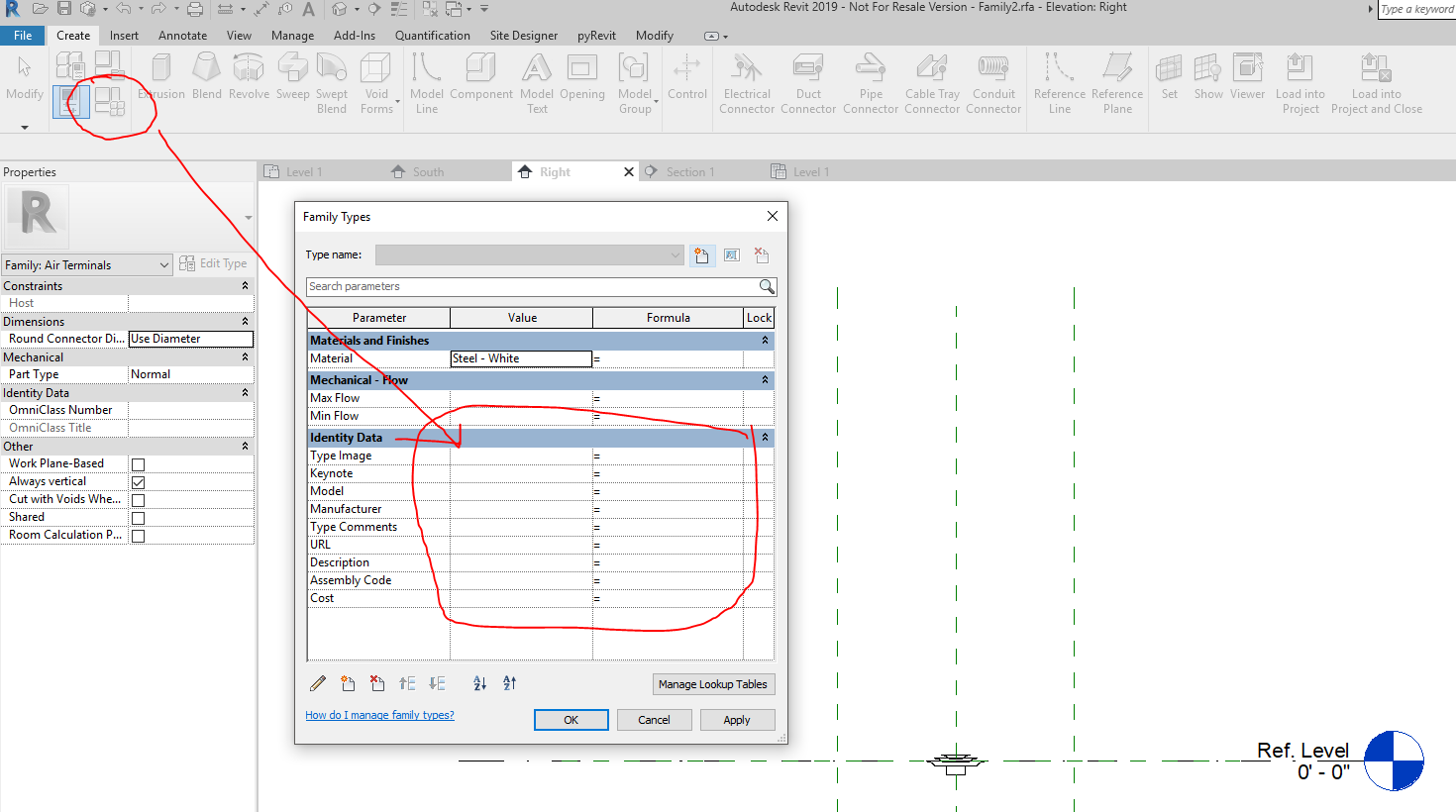Check the Work Plane-Based box
The image size is (1456, 812).
[138, 462]
